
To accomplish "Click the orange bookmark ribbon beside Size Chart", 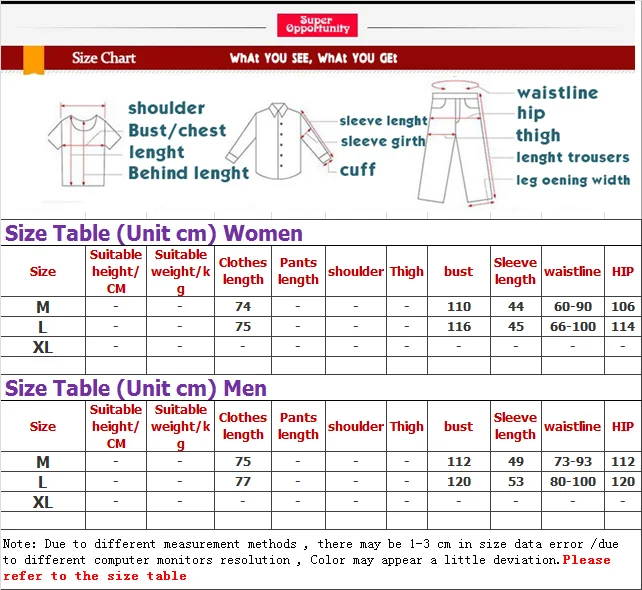I will 34,60.
